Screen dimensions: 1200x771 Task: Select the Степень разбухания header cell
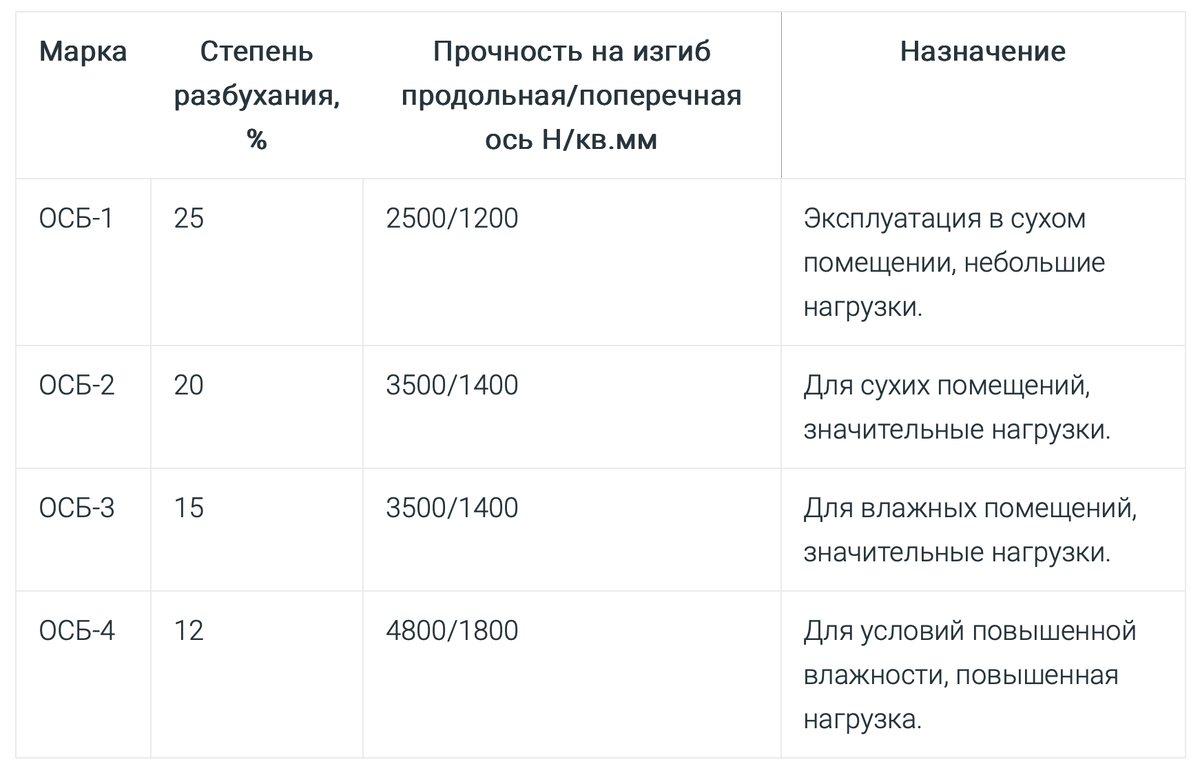[x=257, y=96]
